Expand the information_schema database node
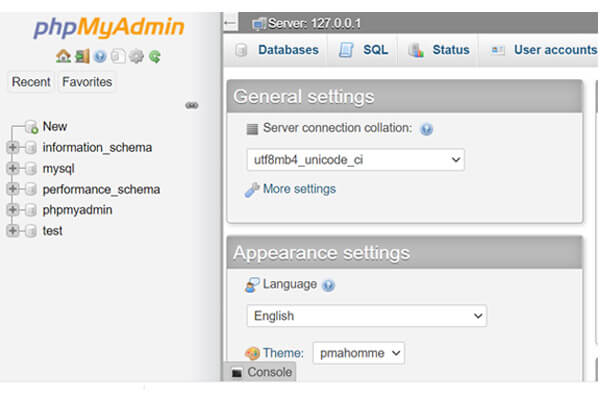 pyautogui.click(x=13, y=147)
